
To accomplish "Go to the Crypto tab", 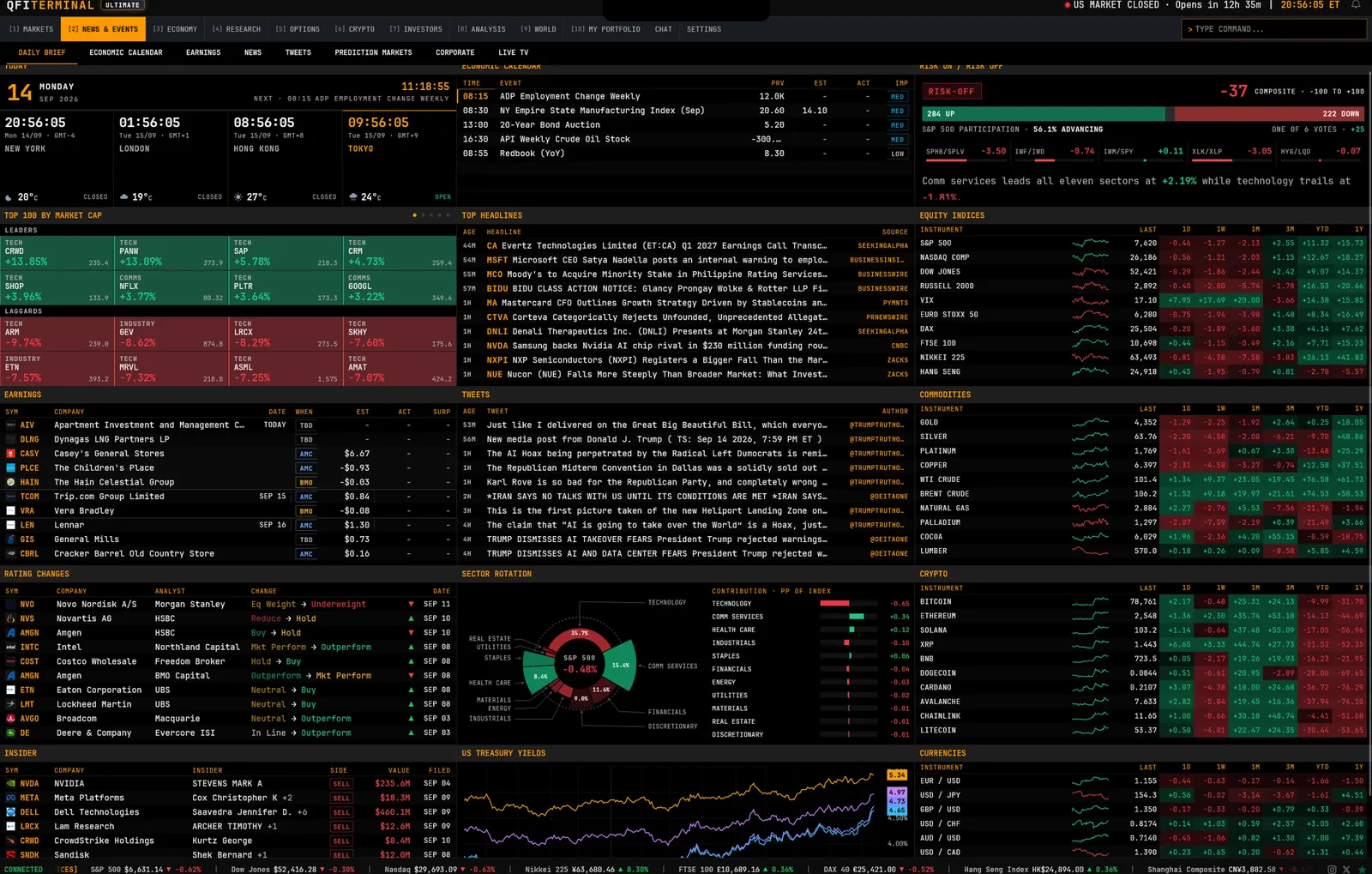I will (355, 29).
